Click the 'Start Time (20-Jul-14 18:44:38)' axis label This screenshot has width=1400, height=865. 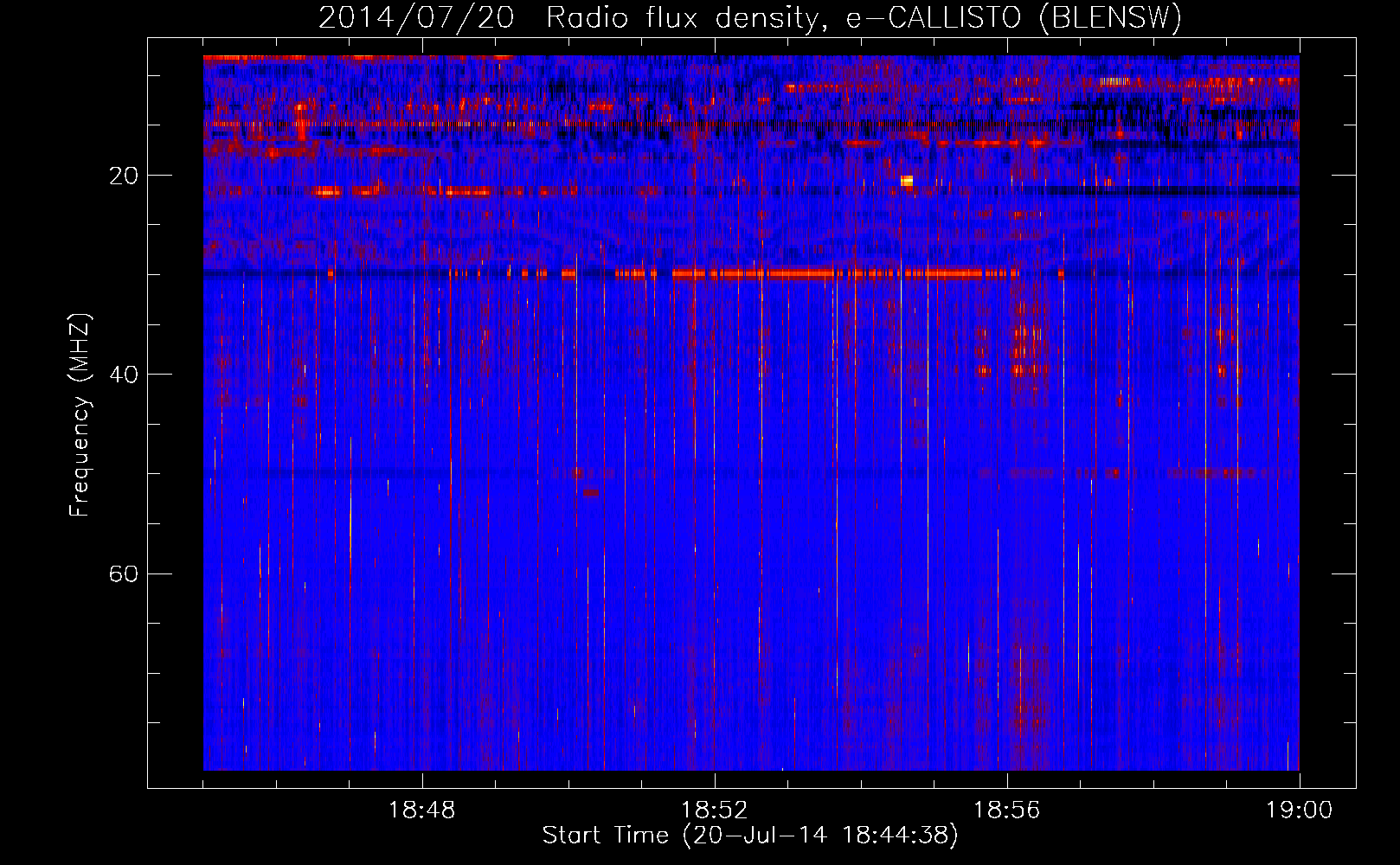pyautogui.click(x=750, y=836)
